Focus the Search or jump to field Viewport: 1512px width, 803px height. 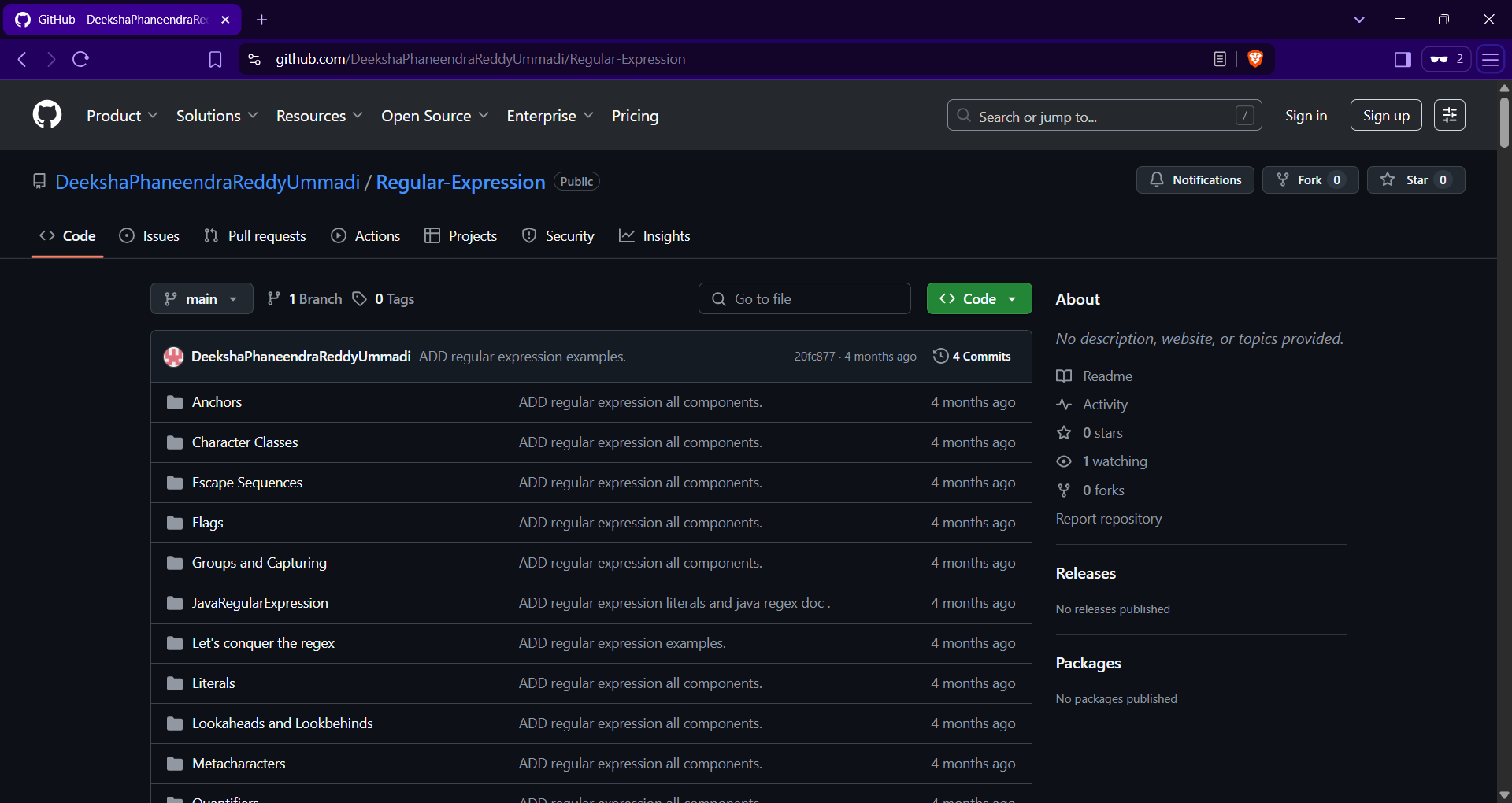click(1104, 115)
